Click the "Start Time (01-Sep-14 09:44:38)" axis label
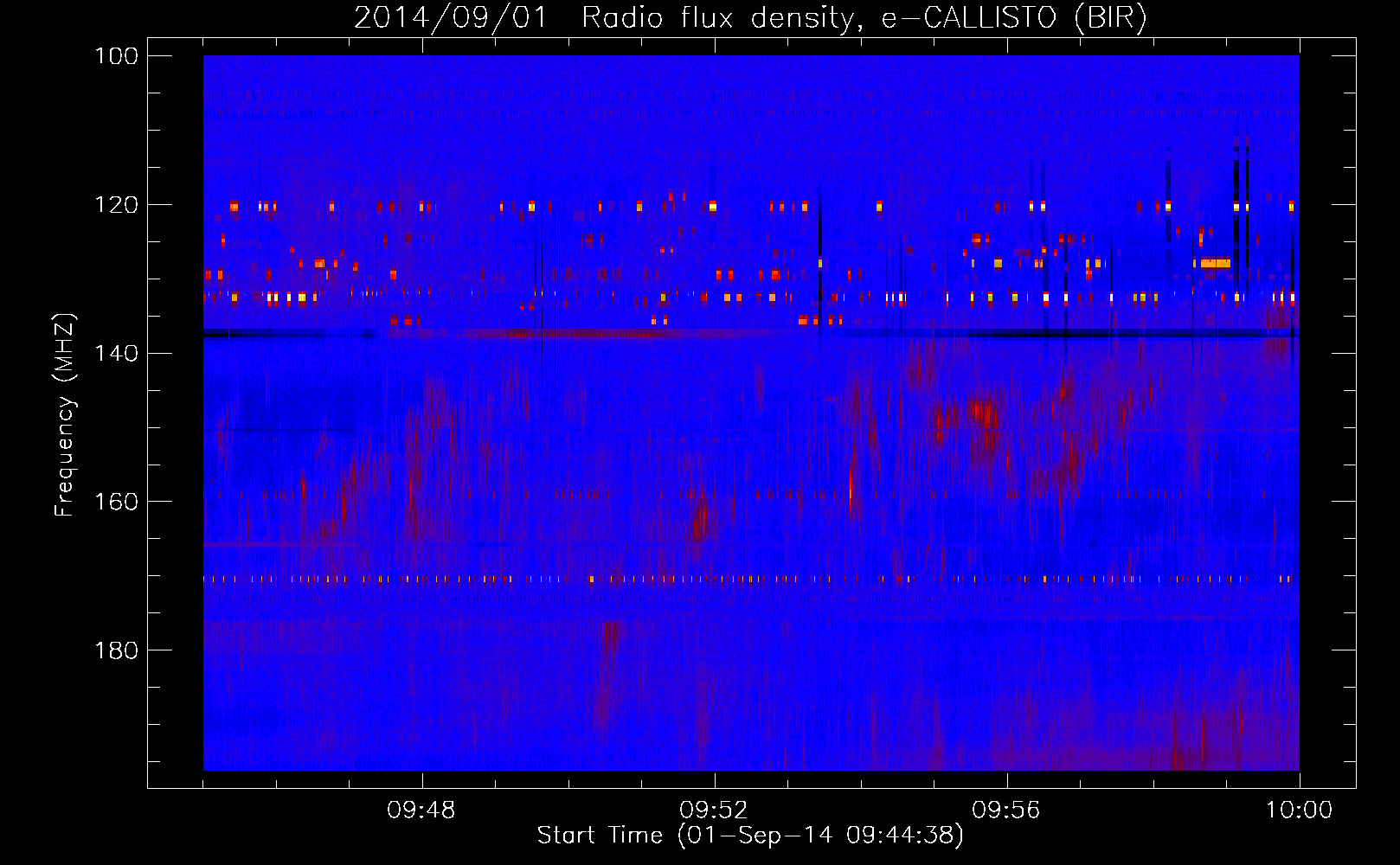This screenshot has width=1400, height=865. point(750,836)
